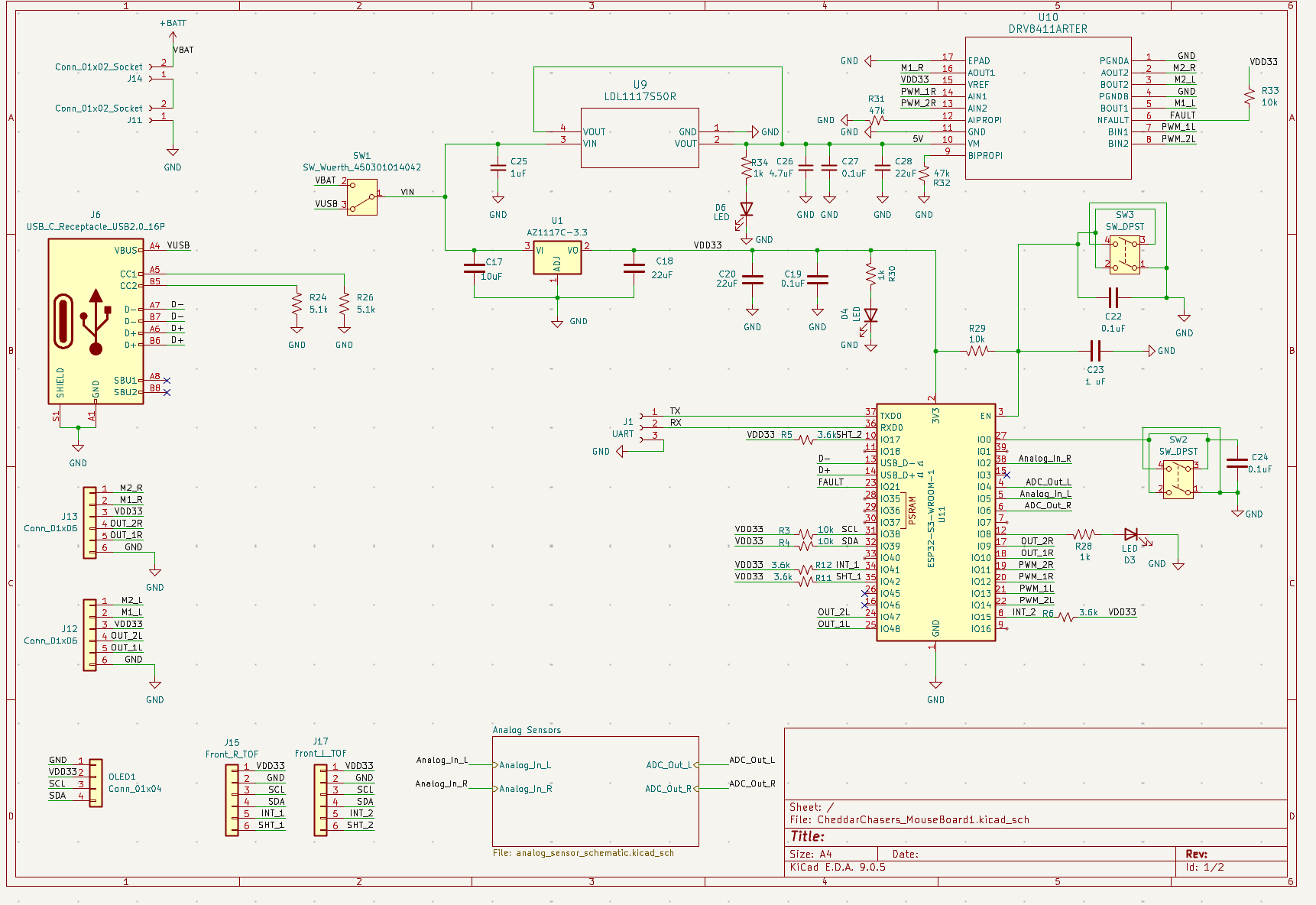Click the 5V net label near VM pin

pyautogui.click(x=918, y=139)
